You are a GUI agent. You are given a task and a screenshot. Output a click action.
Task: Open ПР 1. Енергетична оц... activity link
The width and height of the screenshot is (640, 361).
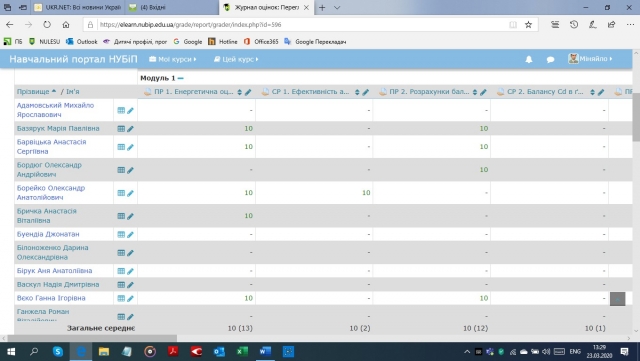[x=194, y=92]
